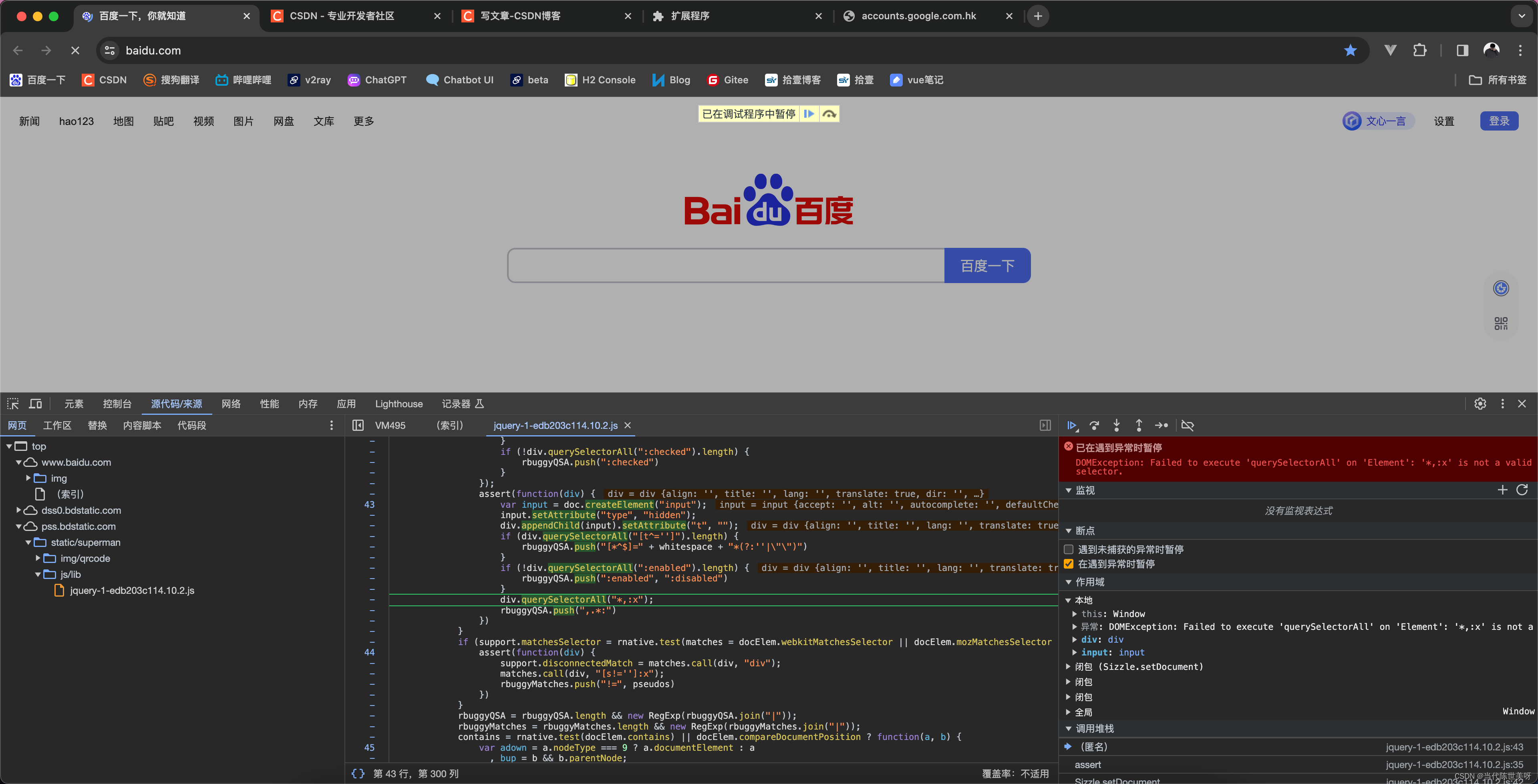Hide the file navigator pane

(x=358, y=425)
